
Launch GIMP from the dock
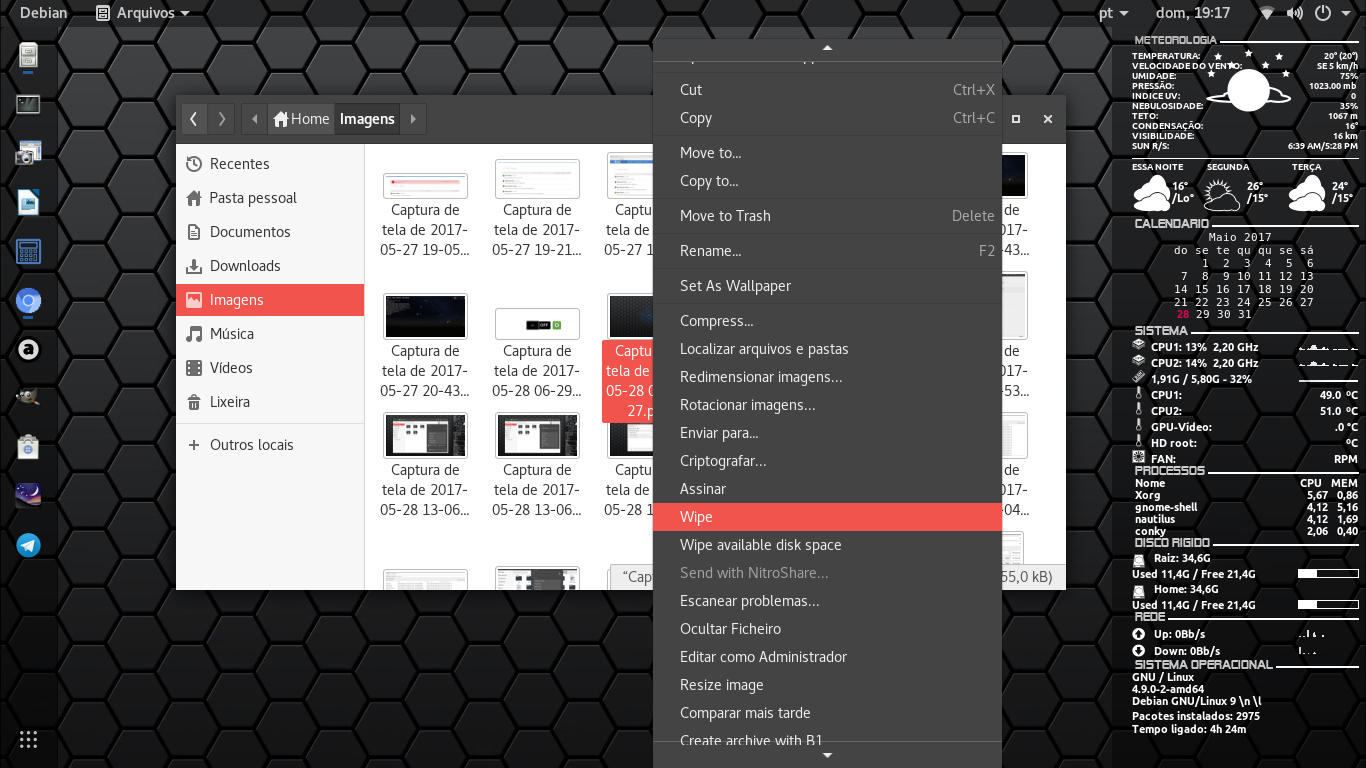[28, 397]
